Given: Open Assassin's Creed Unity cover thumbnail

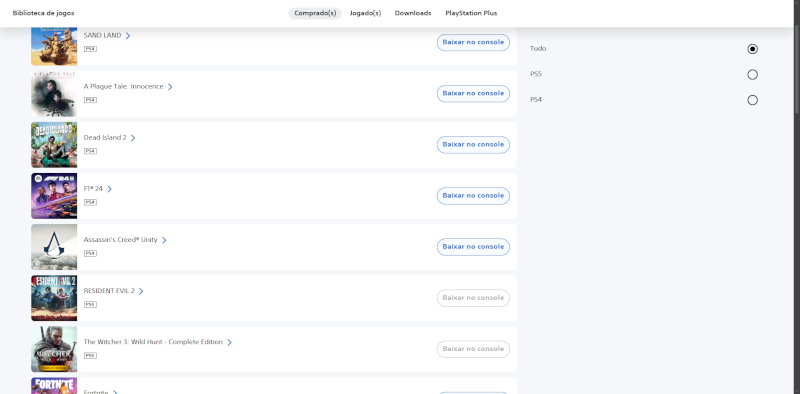Looking at the screenshot, I should (x=54, y=247).
